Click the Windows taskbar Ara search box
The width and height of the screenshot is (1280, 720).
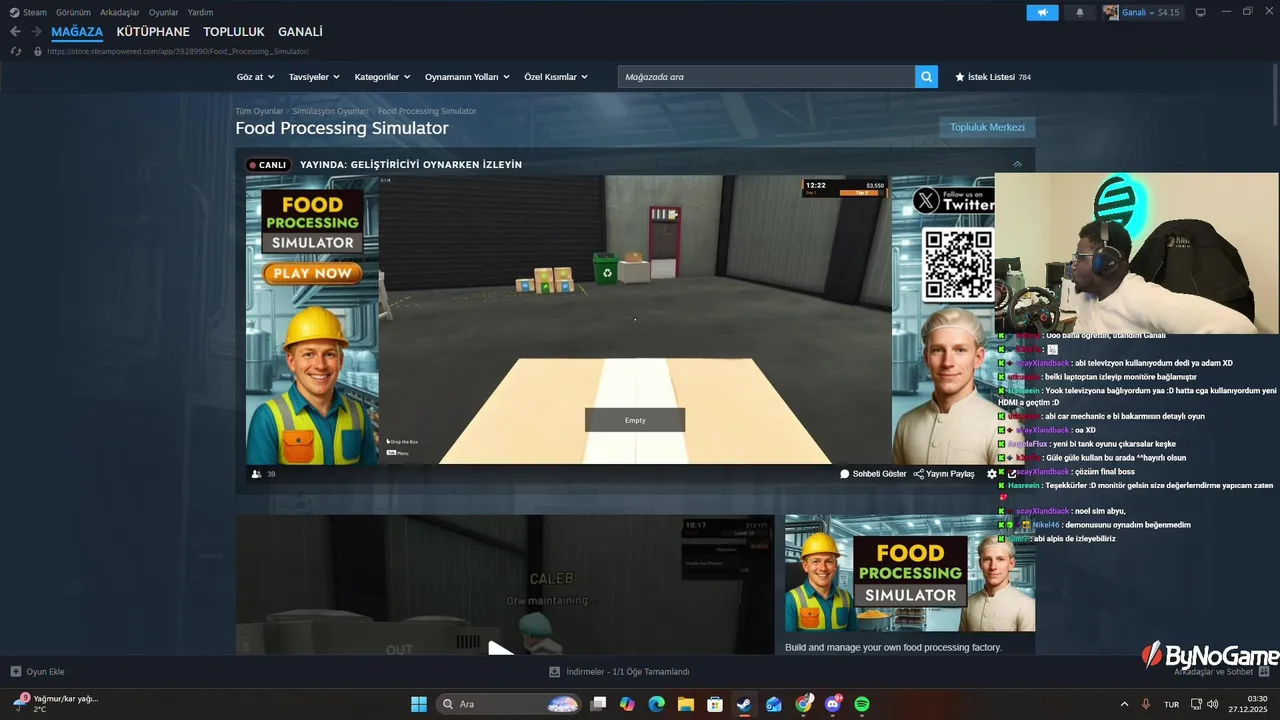[x=508, y=704]
